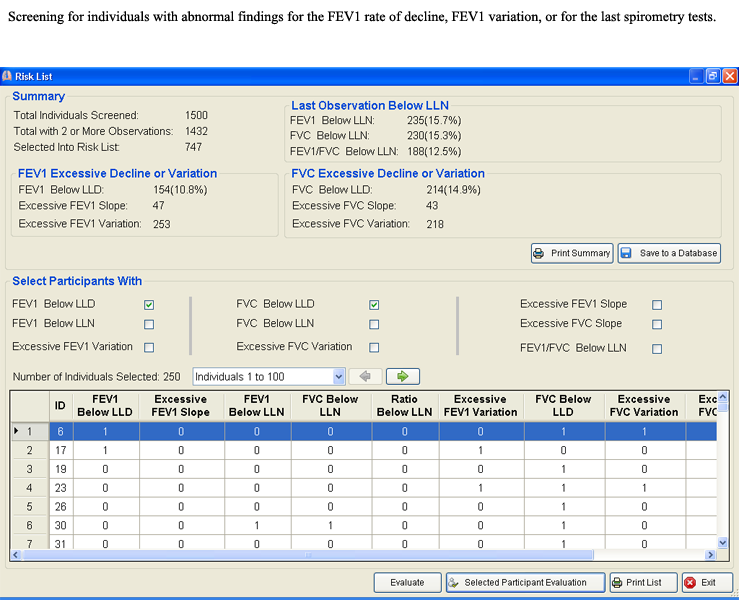
Task: Go to next page with green arrow
Action: click(x=402, y=377)
